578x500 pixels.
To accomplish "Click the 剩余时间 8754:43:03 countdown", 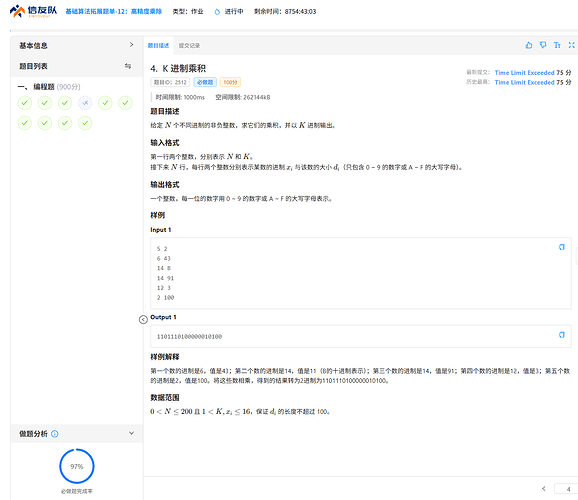I will click(x=285, y=11).
